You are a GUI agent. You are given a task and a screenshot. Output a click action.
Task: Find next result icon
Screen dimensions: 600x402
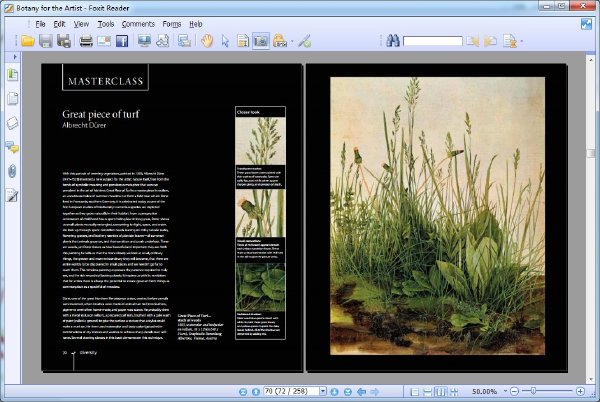(490, 41)
